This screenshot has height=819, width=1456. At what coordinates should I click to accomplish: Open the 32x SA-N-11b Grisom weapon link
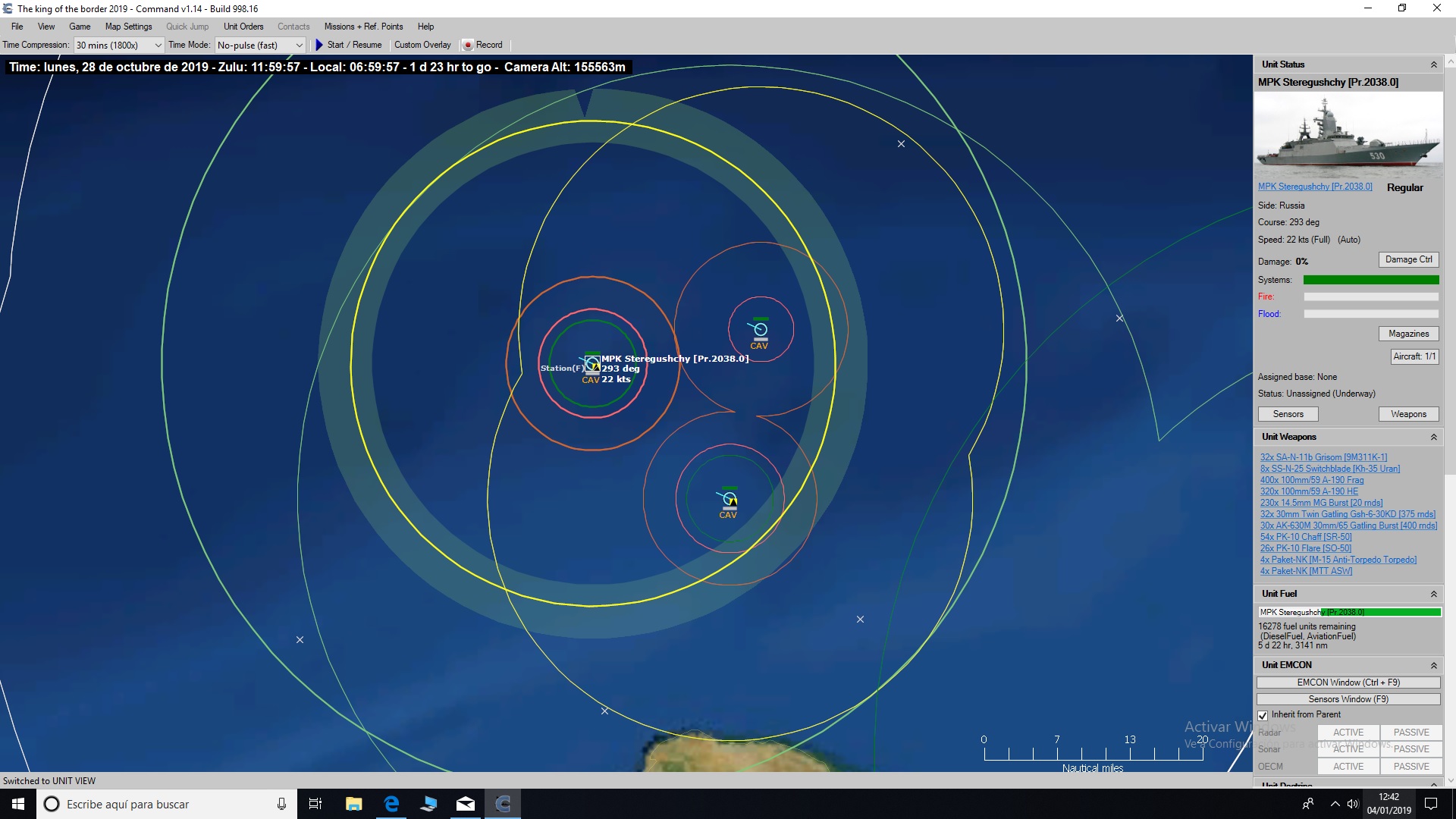[x=1323, y=457]
